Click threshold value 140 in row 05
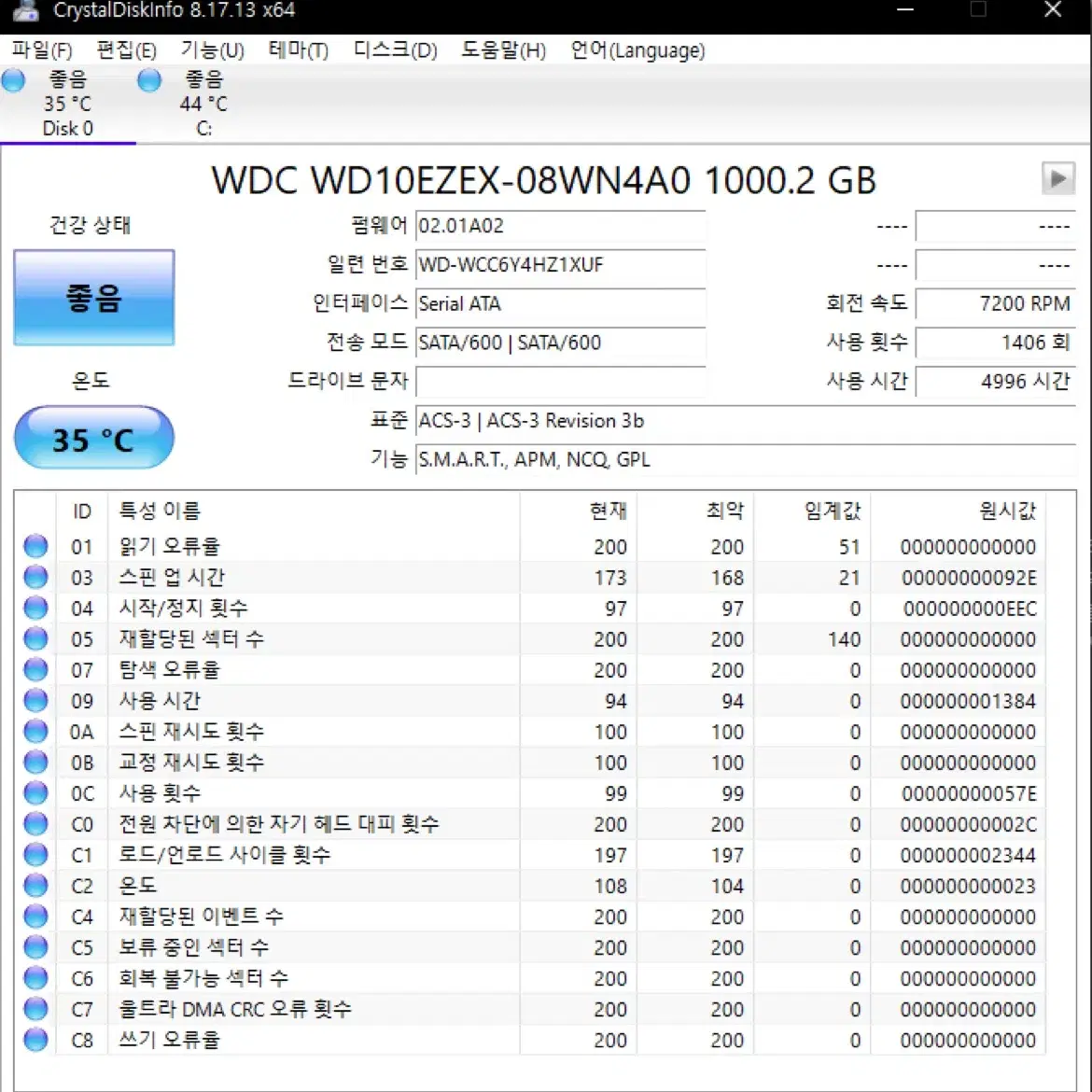Screen dimensions: 1092x1092 click(x=844, y=639)
